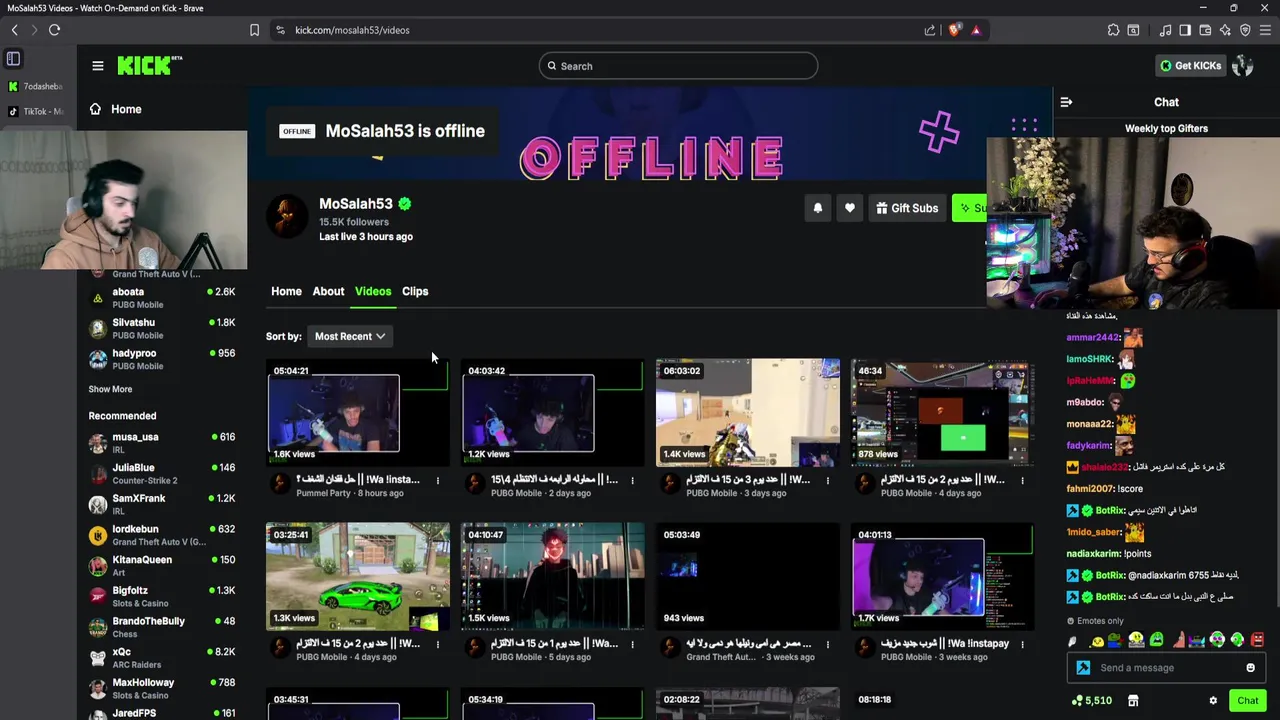This screenshot has height=720, width=1280.
Task: Select the Videos tab
Action: coord(373,291)
